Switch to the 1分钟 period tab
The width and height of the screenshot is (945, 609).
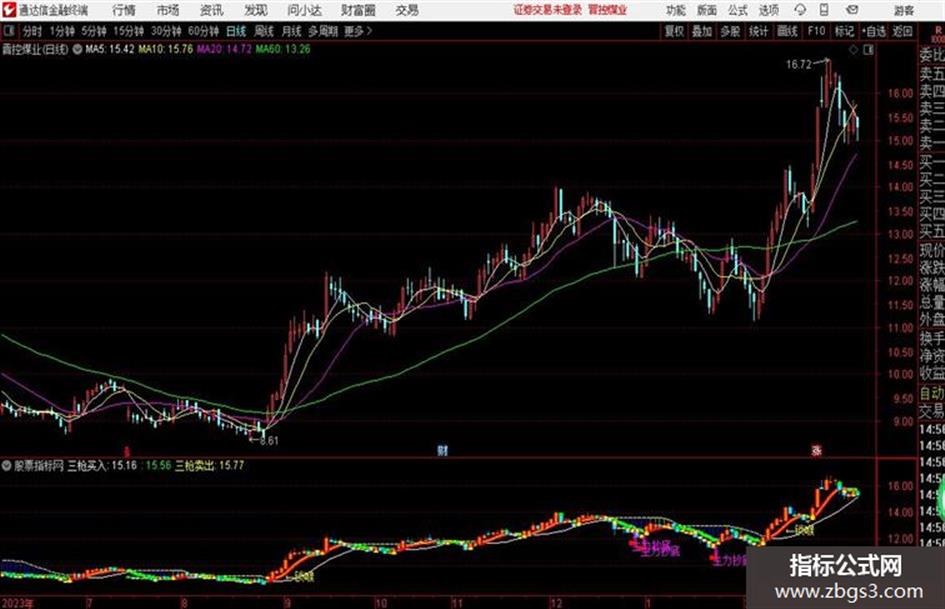coord(61,31)
